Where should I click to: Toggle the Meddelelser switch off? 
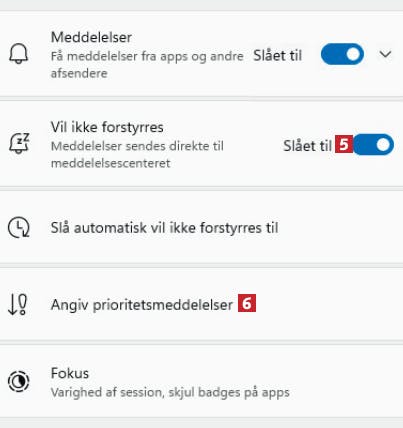tap(342, 54)
